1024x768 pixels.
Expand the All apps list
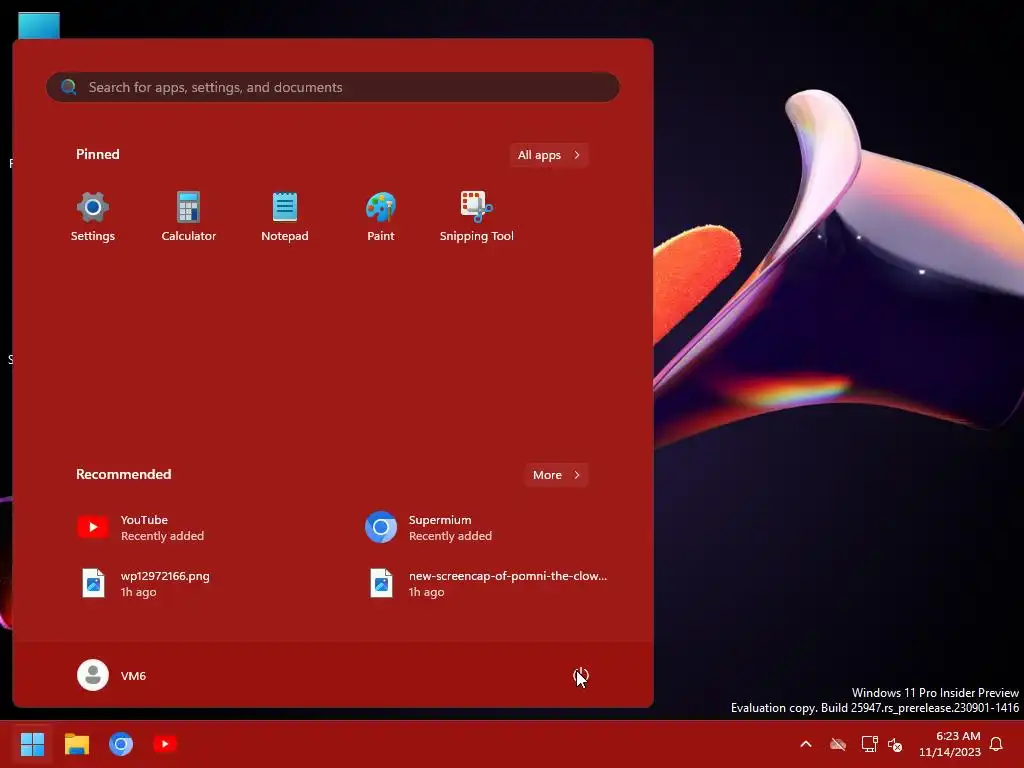(549, 155)
